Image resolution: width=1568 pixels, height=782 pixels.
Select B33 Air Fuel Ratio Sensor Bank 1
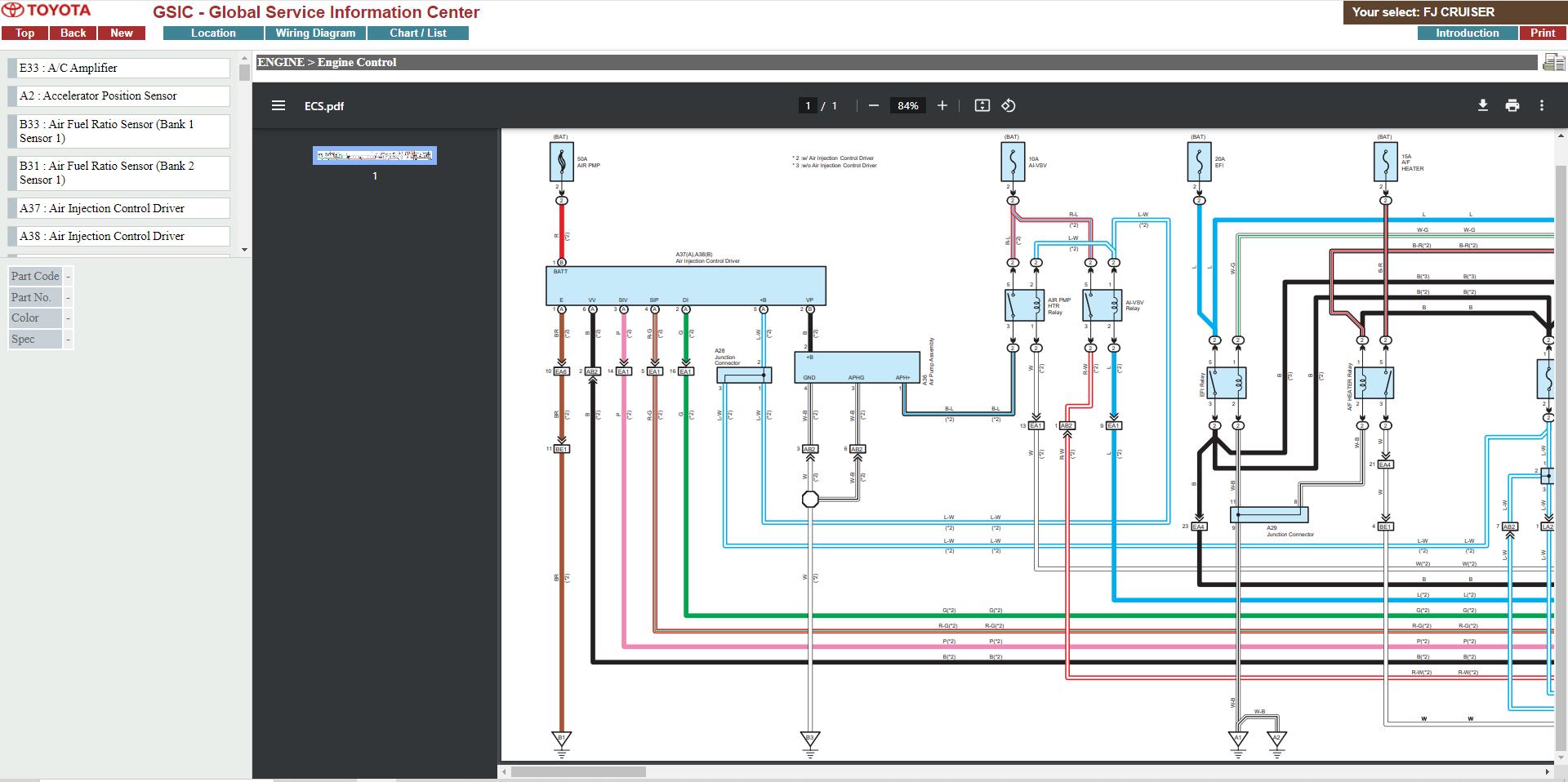(x=118, y=131)
